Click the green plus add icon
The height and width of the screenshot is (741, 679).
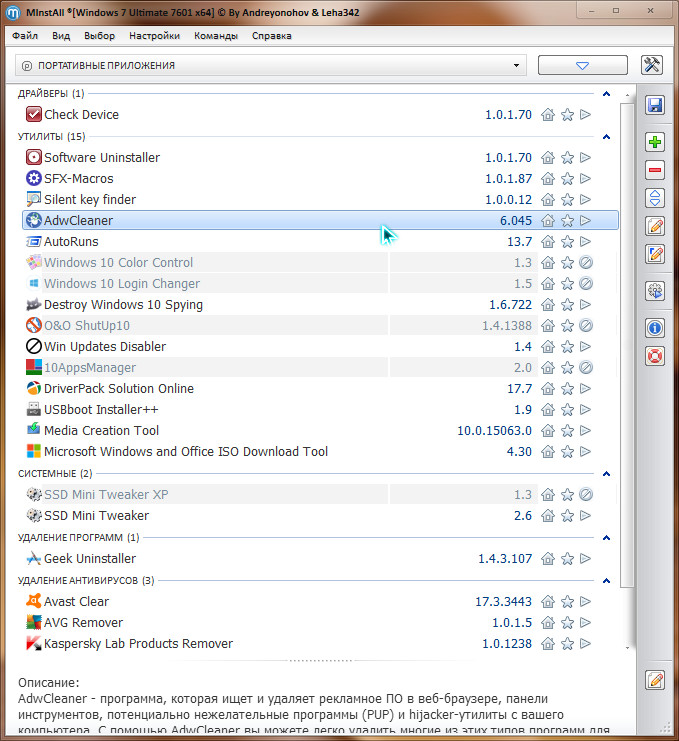tap(655, 142)
